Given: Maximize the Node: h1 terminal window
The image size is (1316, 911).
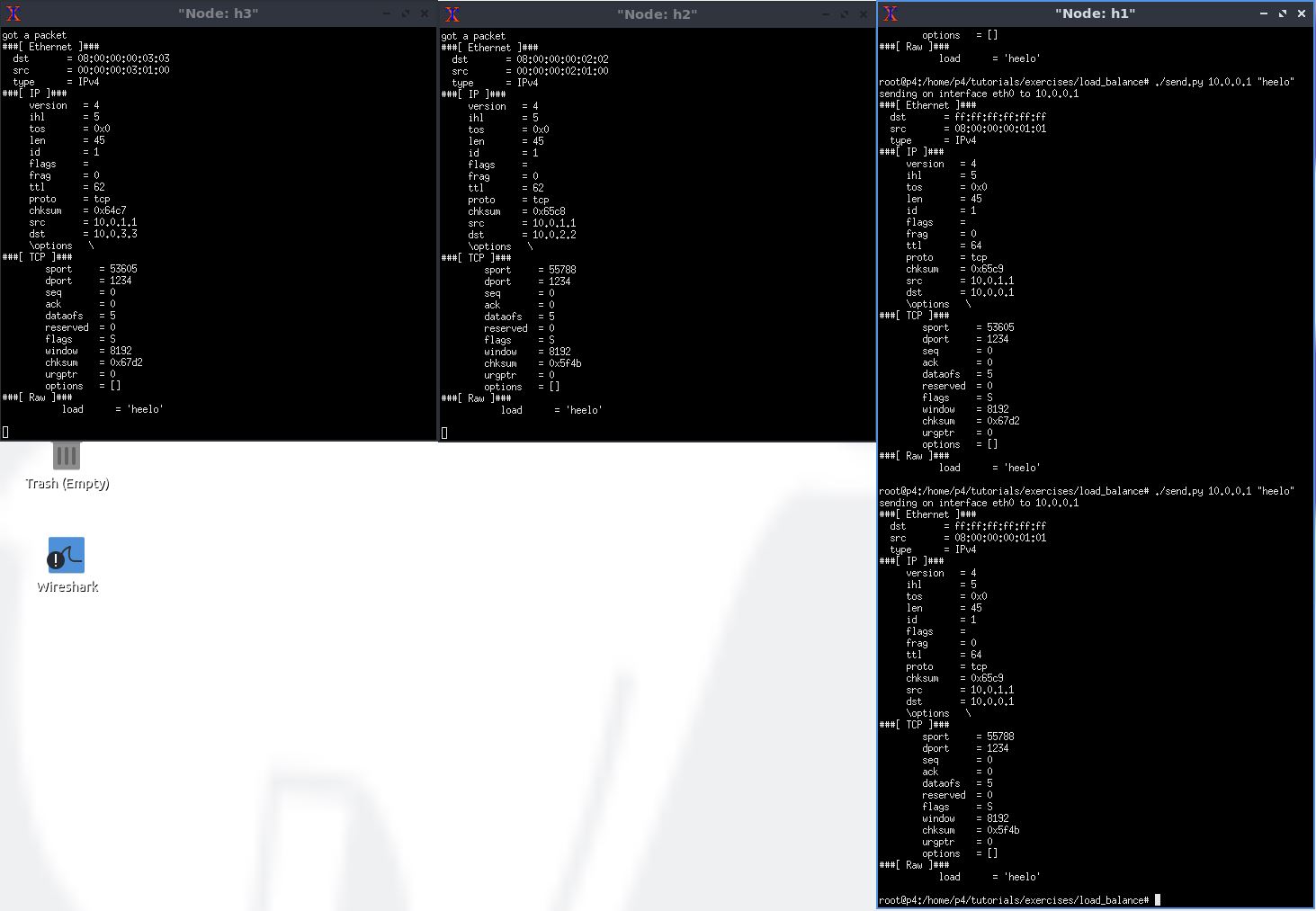Looking at the screenshot, I should pos(1283,13).
